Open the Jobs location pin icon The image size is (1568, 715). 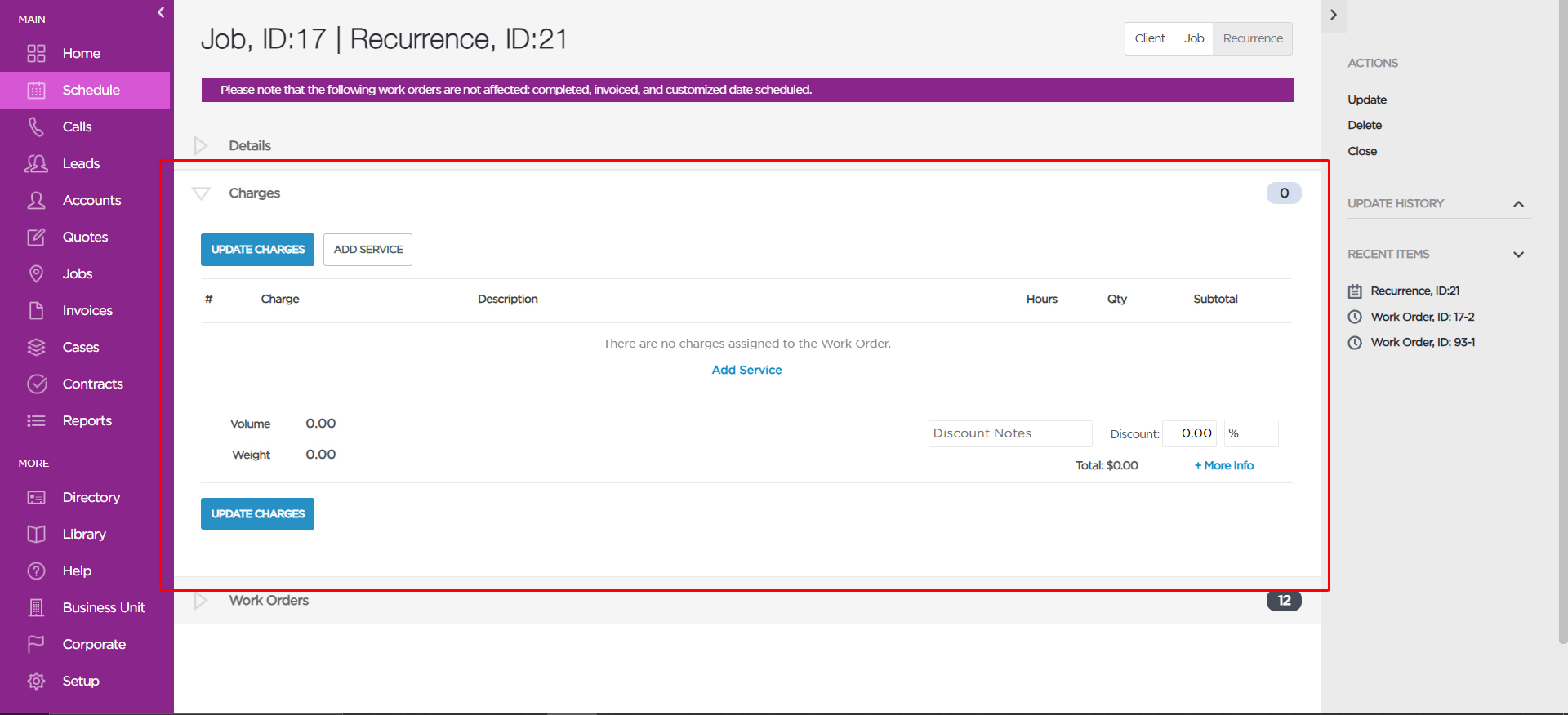pos(36,273)
